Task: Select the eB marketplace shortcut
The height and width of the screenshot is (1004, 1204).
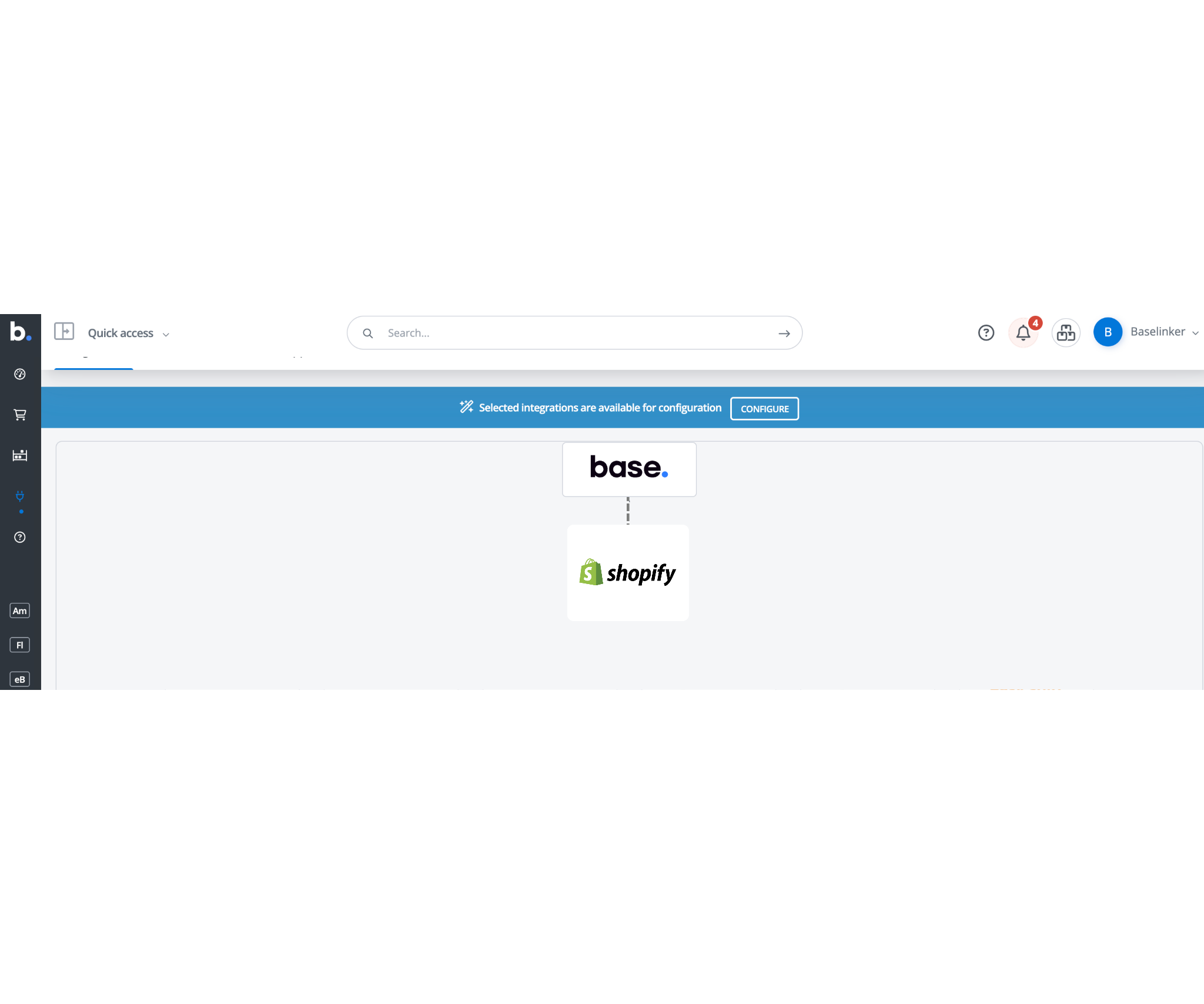Action: pos(20,679)
